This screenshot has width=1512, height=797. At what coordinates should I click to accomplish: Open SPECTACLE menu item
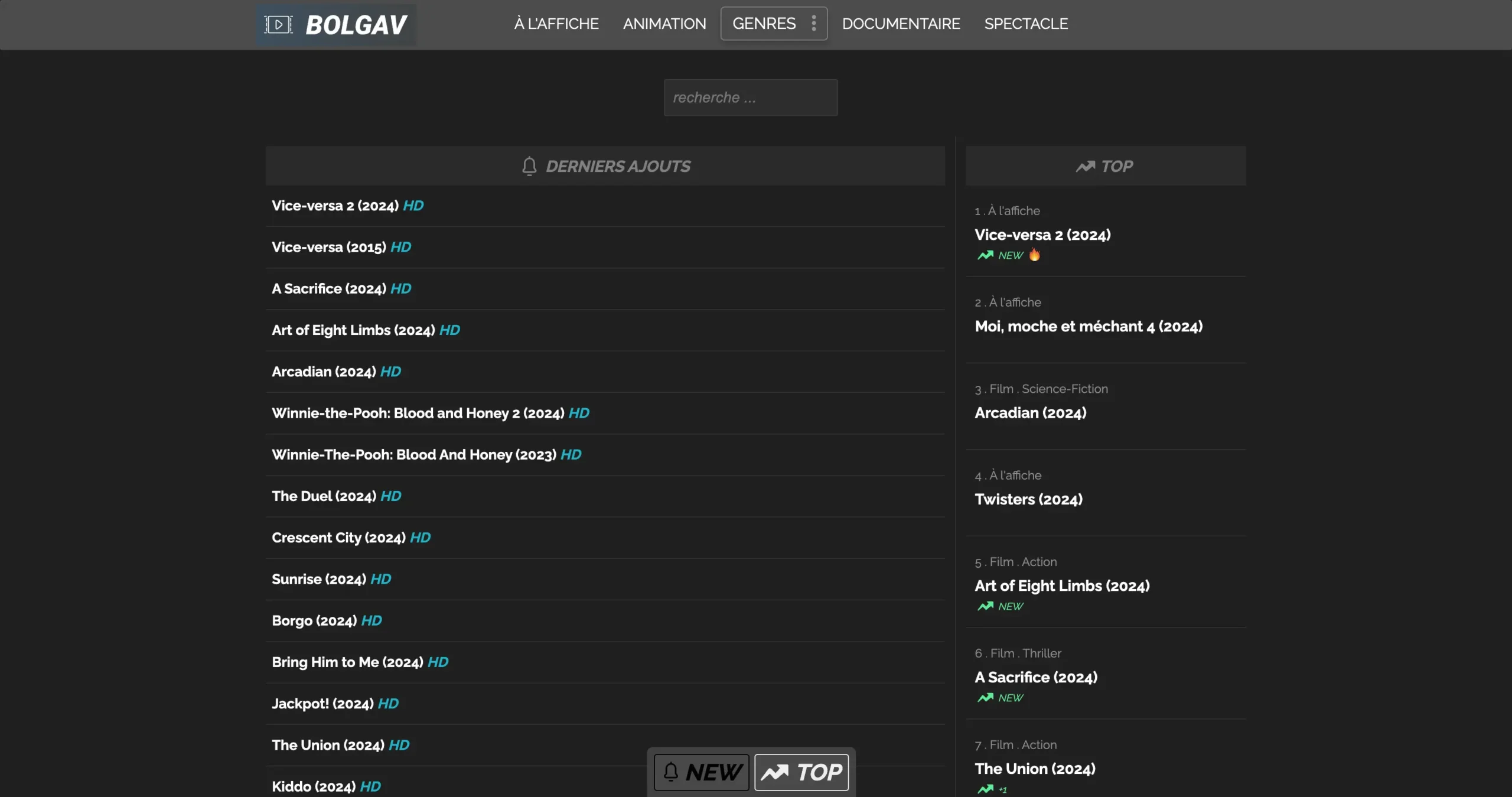[x=1026, y=24]
